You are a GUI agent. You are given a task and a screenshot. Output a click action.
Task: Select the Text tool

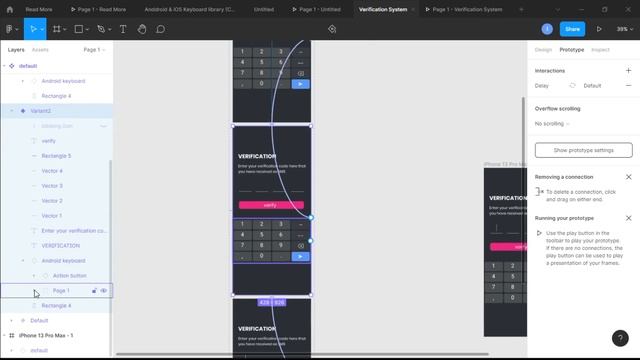point(123,29)
